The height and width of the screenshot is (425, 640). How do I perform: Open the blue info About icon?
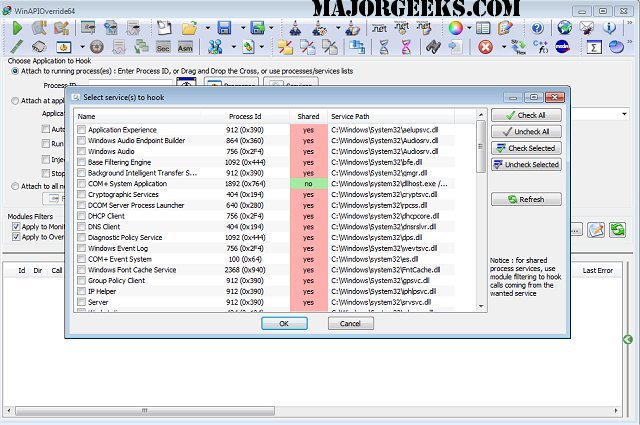609,28
